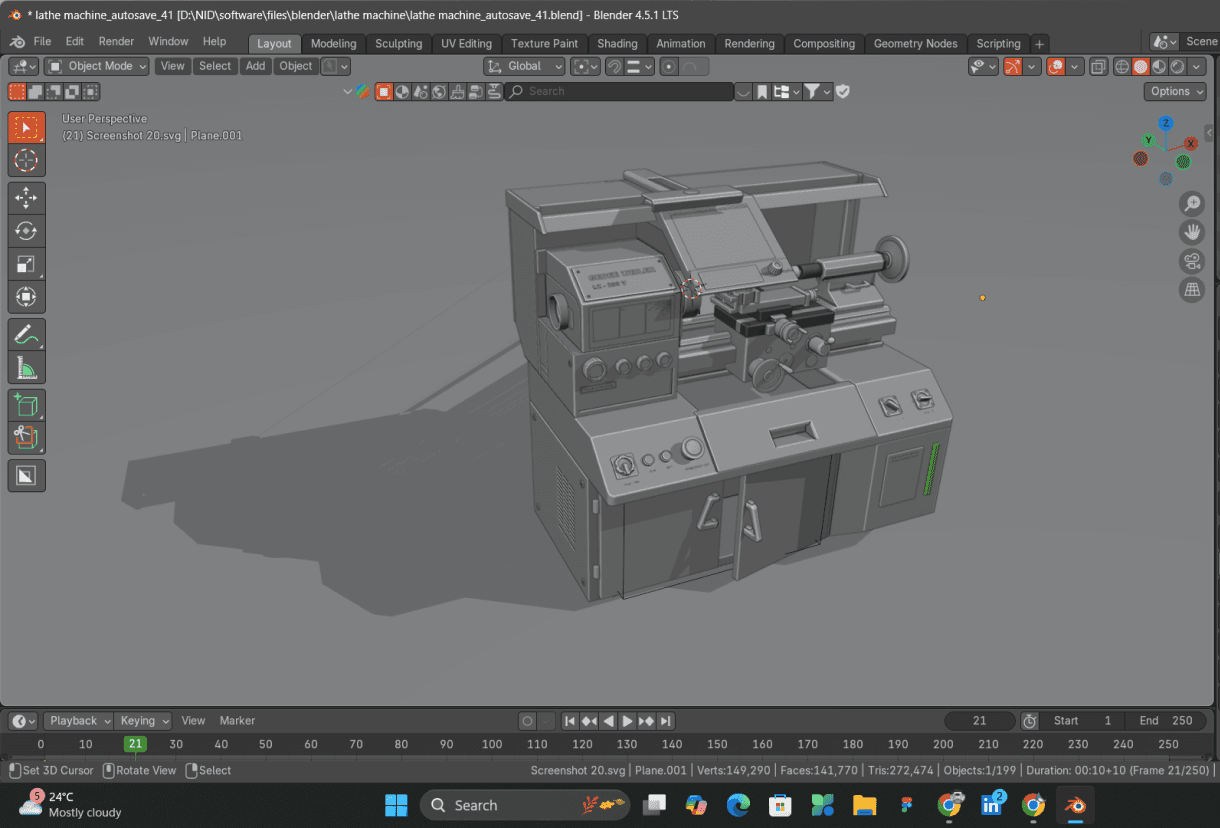The width and height of the screenshot is (1220, 828).
Task: Select the Rotate tool
Action: tap(27, 231)
